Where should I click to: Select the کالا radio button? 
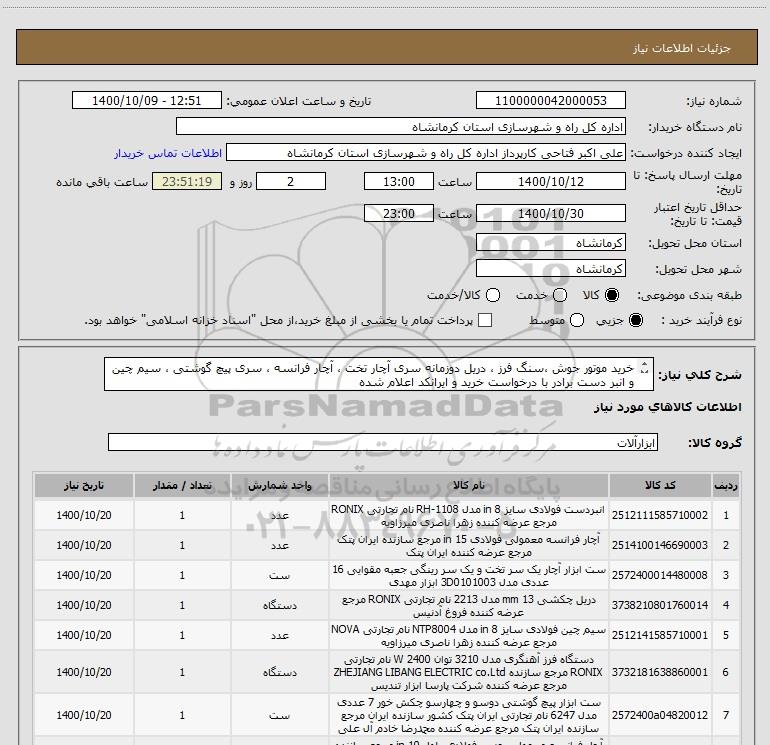612,295
